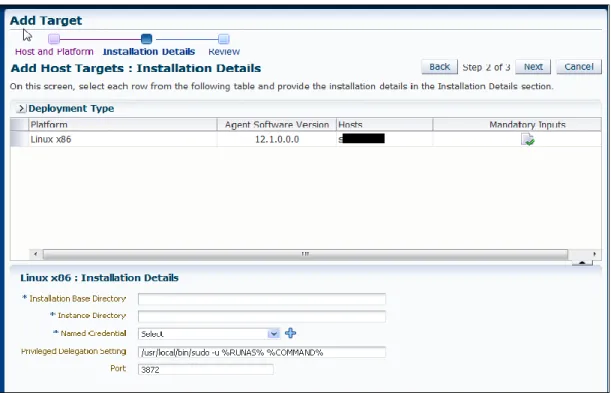
Task: Click the table scrollbar right arrow
Action: (x=594, y=254)
